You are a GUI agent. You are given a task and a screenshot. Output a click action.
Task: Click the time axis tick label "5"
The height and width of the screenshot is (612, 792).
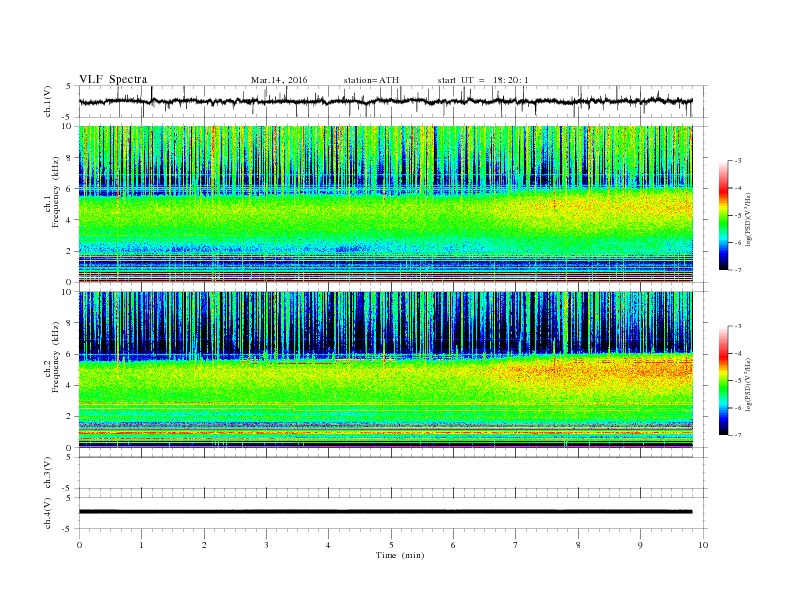point(391,545)
